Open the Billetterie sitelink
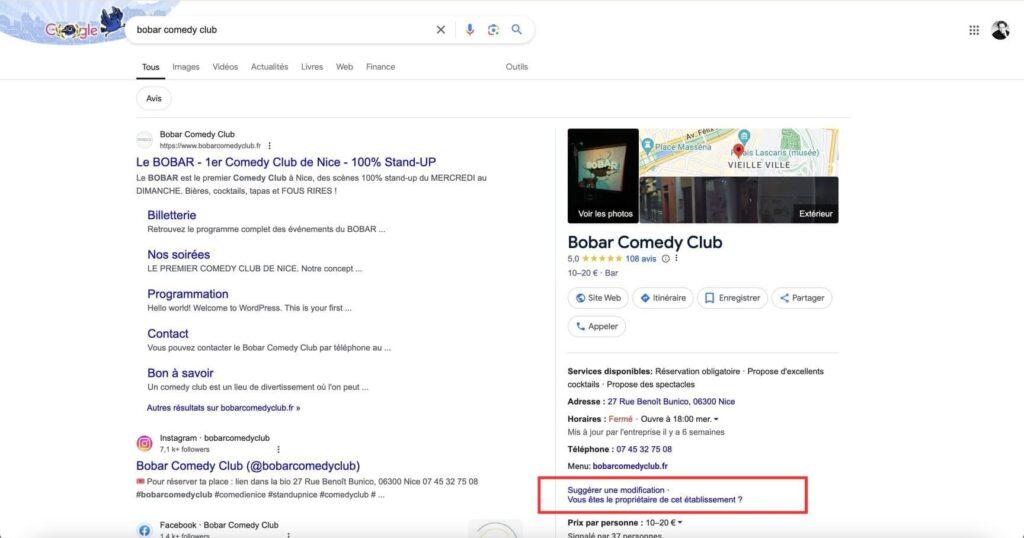Screen dimensions: 1024x538 click(x=172, y=215)
